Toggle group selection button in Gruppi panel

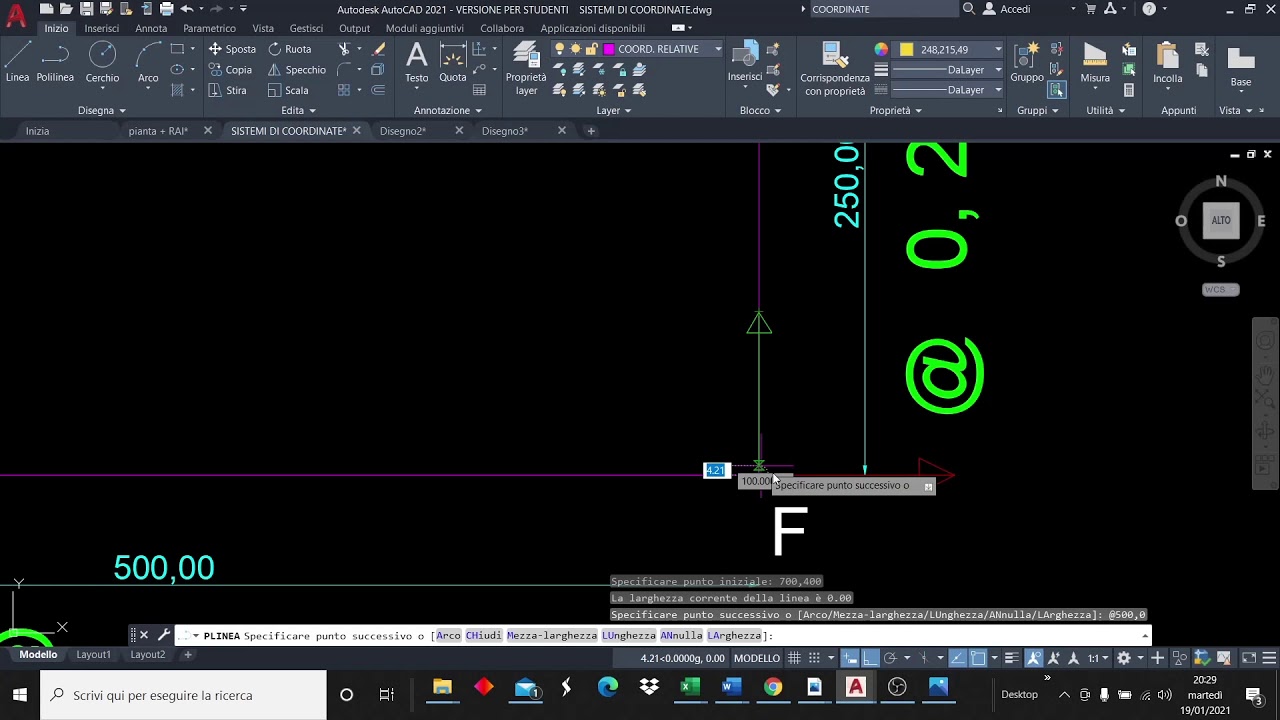point(1057,90)
